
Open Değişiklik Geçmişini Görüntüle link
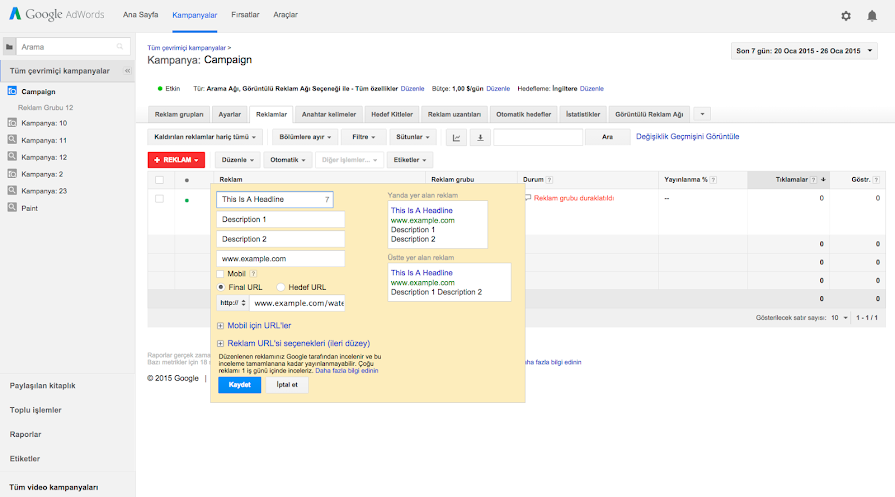coord(687,136)
